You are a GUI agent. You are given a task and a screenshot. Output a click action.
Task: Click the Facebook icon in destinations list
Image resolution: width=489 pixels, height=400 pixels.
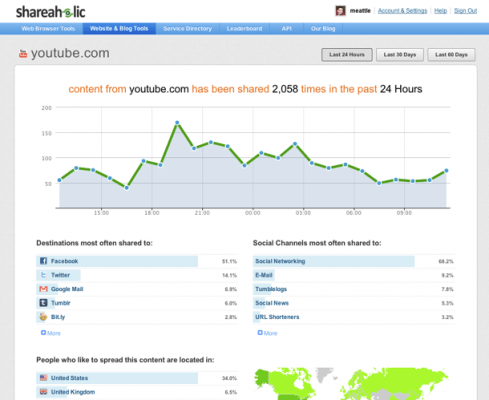pos(43,261)
